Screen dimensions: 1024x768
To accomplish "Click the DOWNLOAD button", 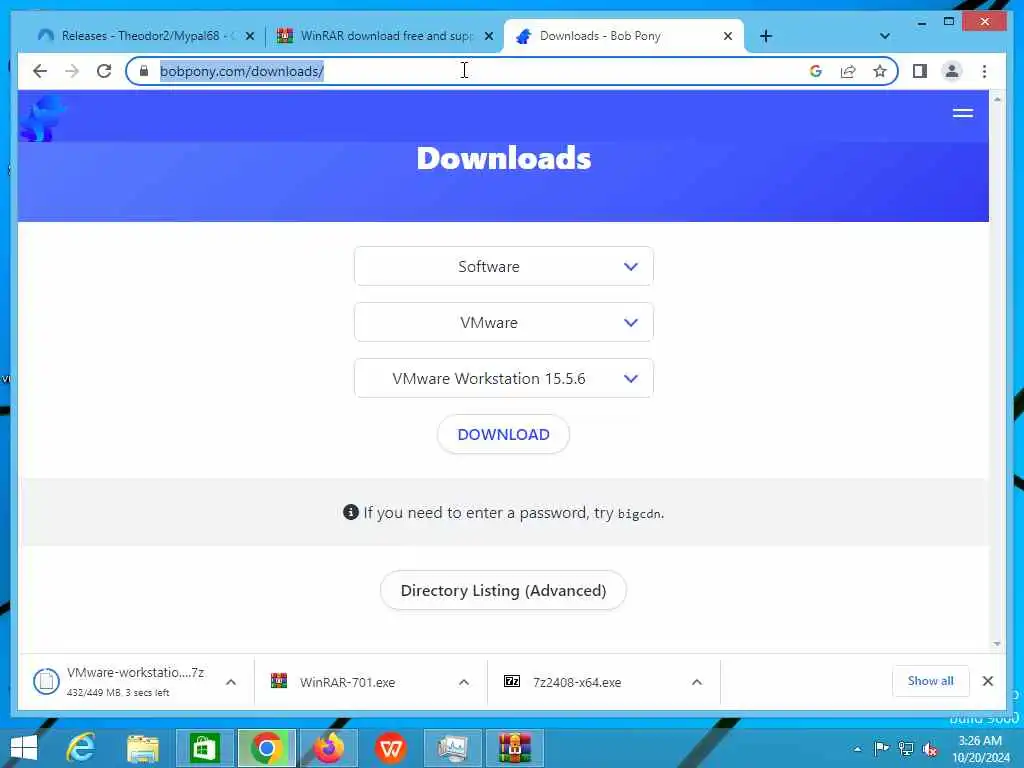I will point(504,434).
